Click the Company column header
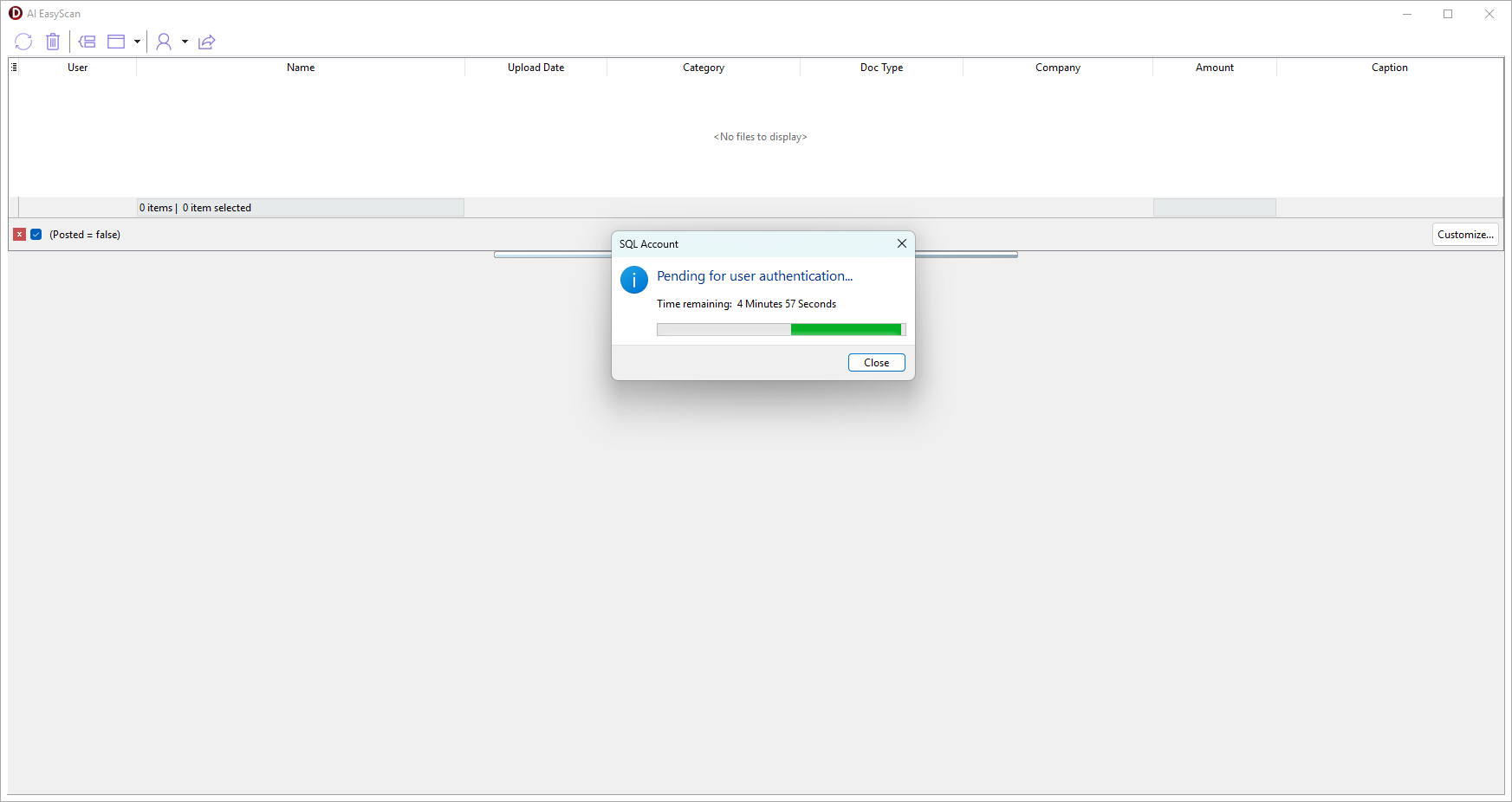 1057,68
